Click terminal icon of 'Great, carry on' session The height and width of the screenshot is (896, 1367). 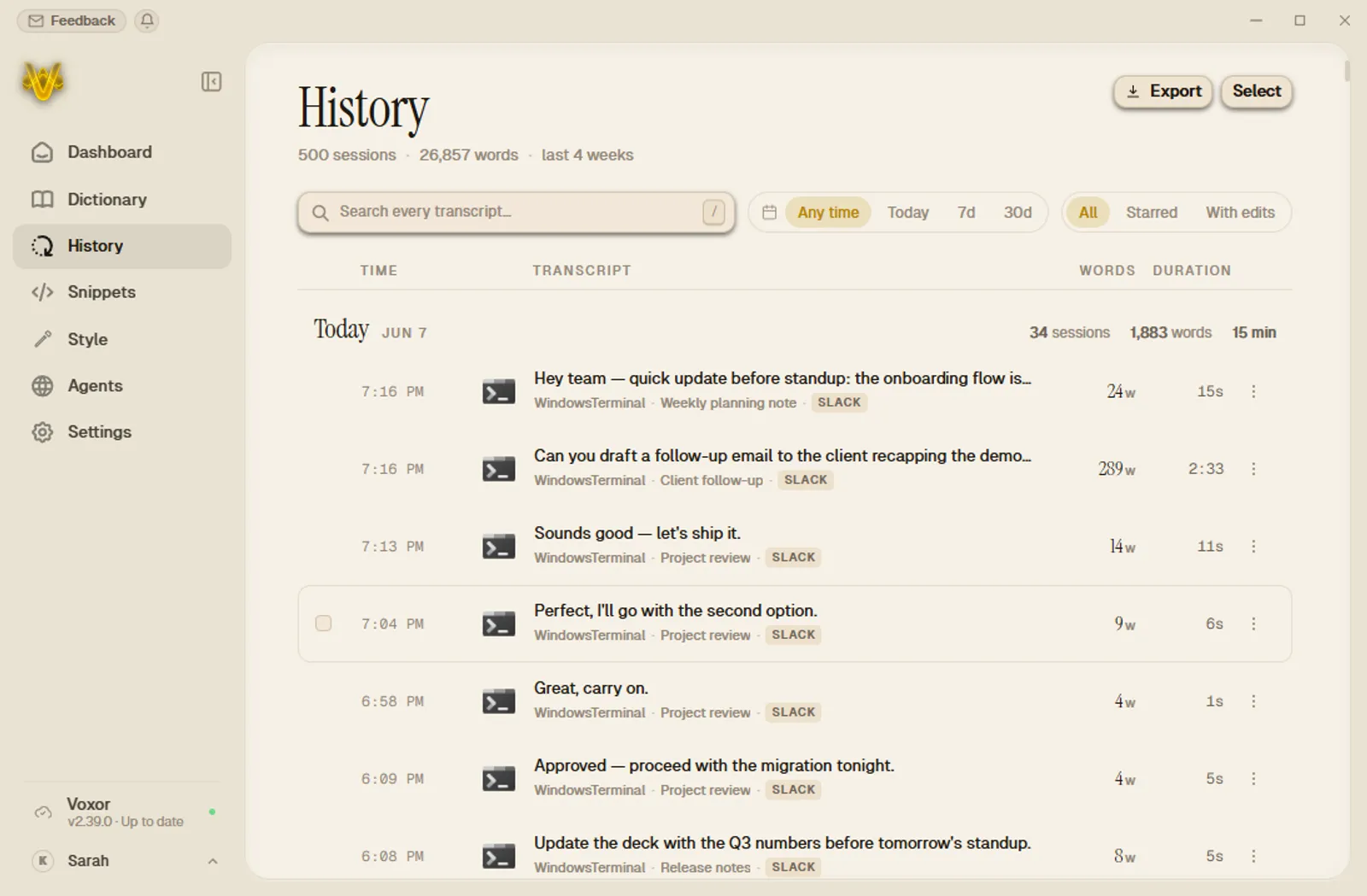(499, 701)
